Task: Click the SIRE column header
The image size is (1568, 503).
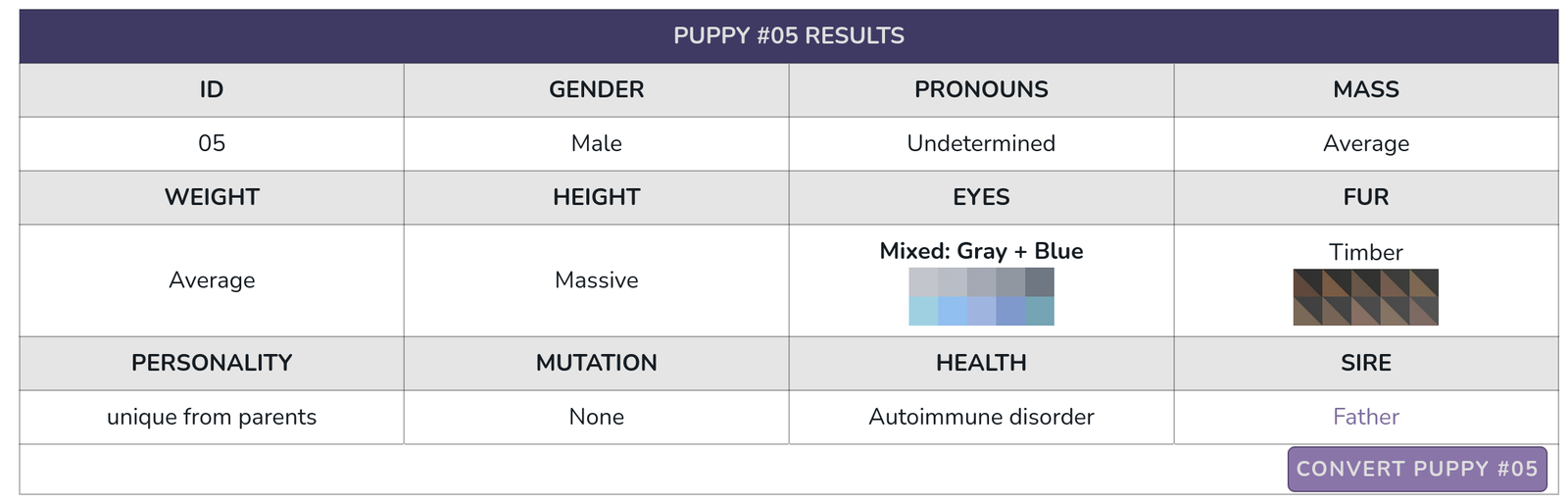Action: (1366, 363)
